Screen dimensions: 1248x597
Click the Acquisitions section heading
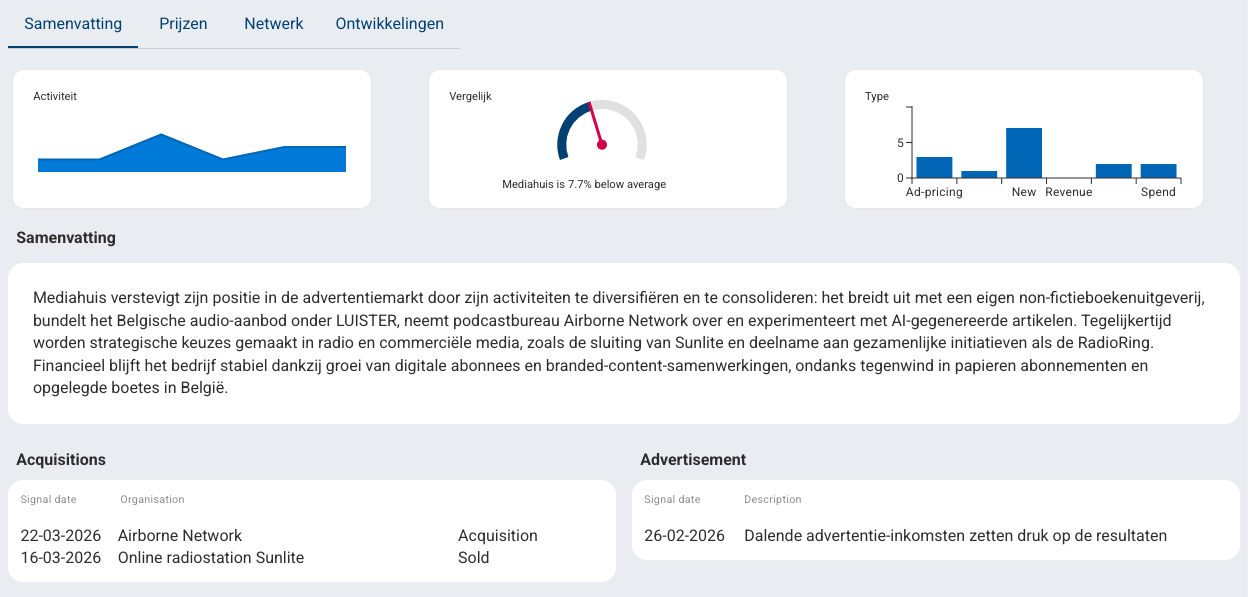[61, 460]
